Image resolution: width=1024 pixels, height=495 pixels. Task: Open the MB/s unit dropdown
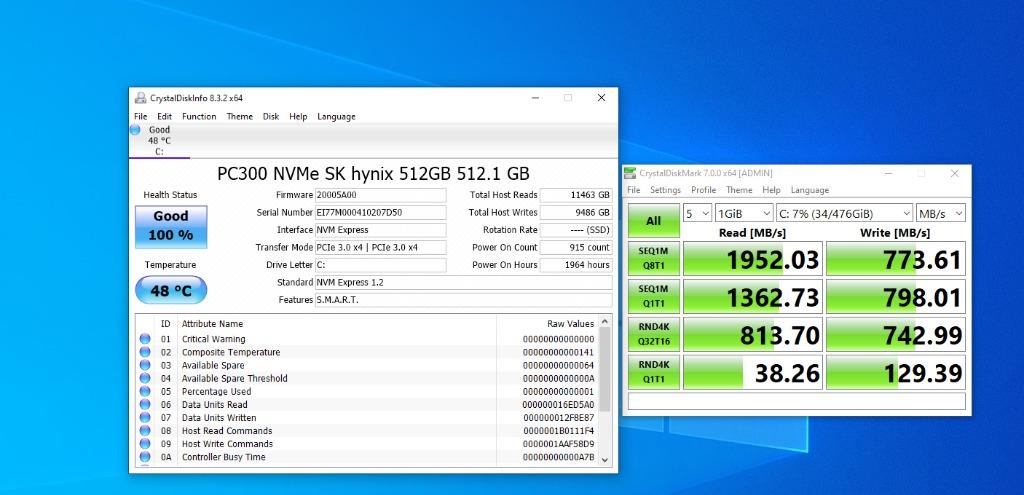(x=941, y=214)
